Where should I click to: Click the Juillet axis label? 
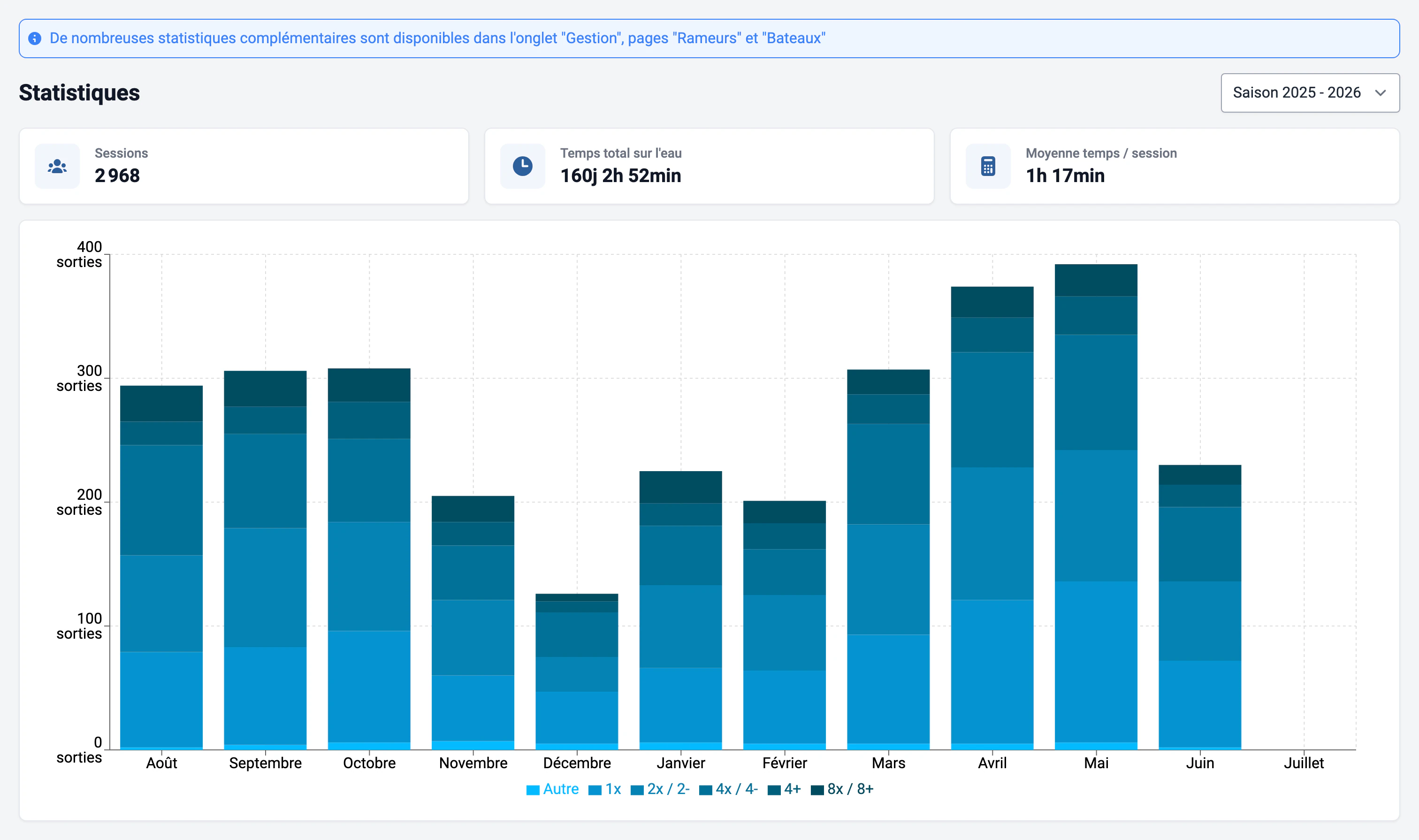[x=1304, y=763]
